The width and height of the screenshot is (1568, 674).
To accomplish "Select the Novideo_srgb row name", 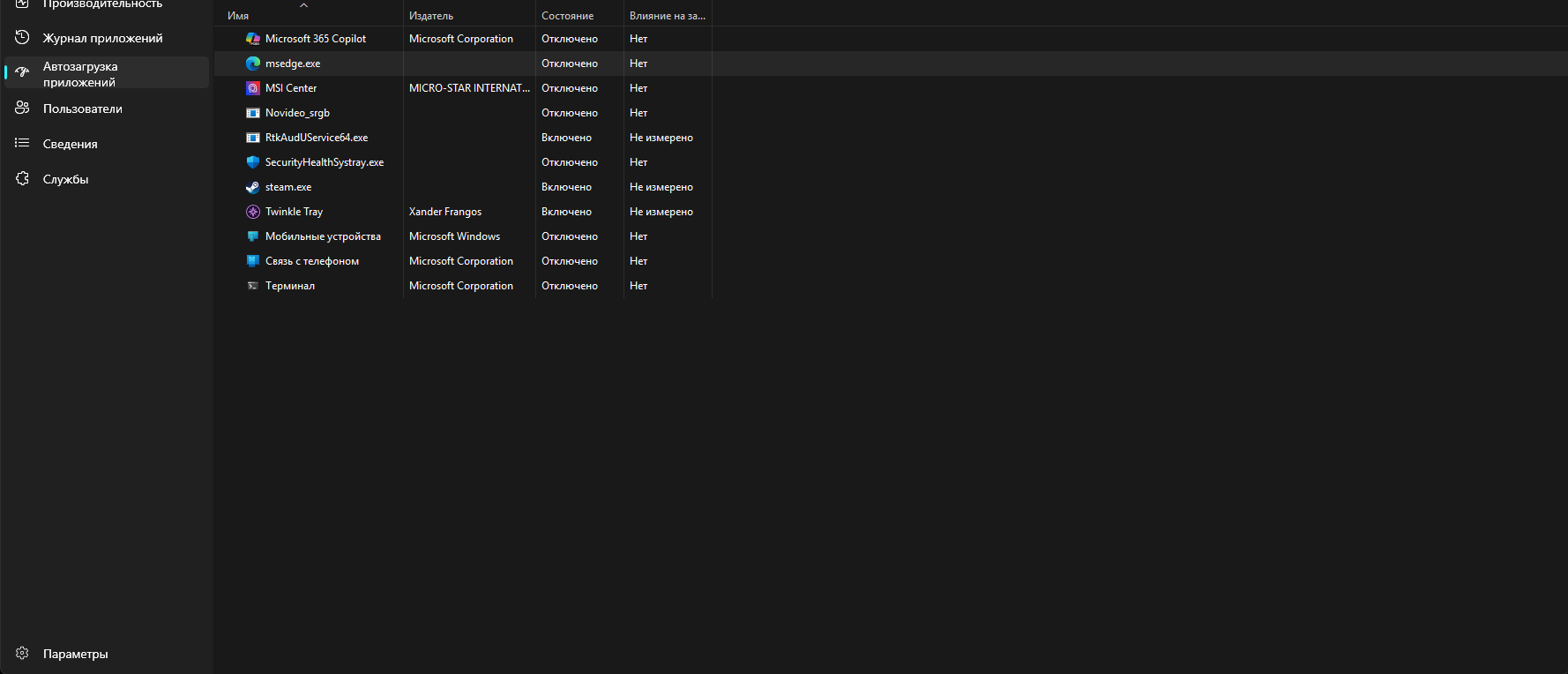I will (297, 113).
